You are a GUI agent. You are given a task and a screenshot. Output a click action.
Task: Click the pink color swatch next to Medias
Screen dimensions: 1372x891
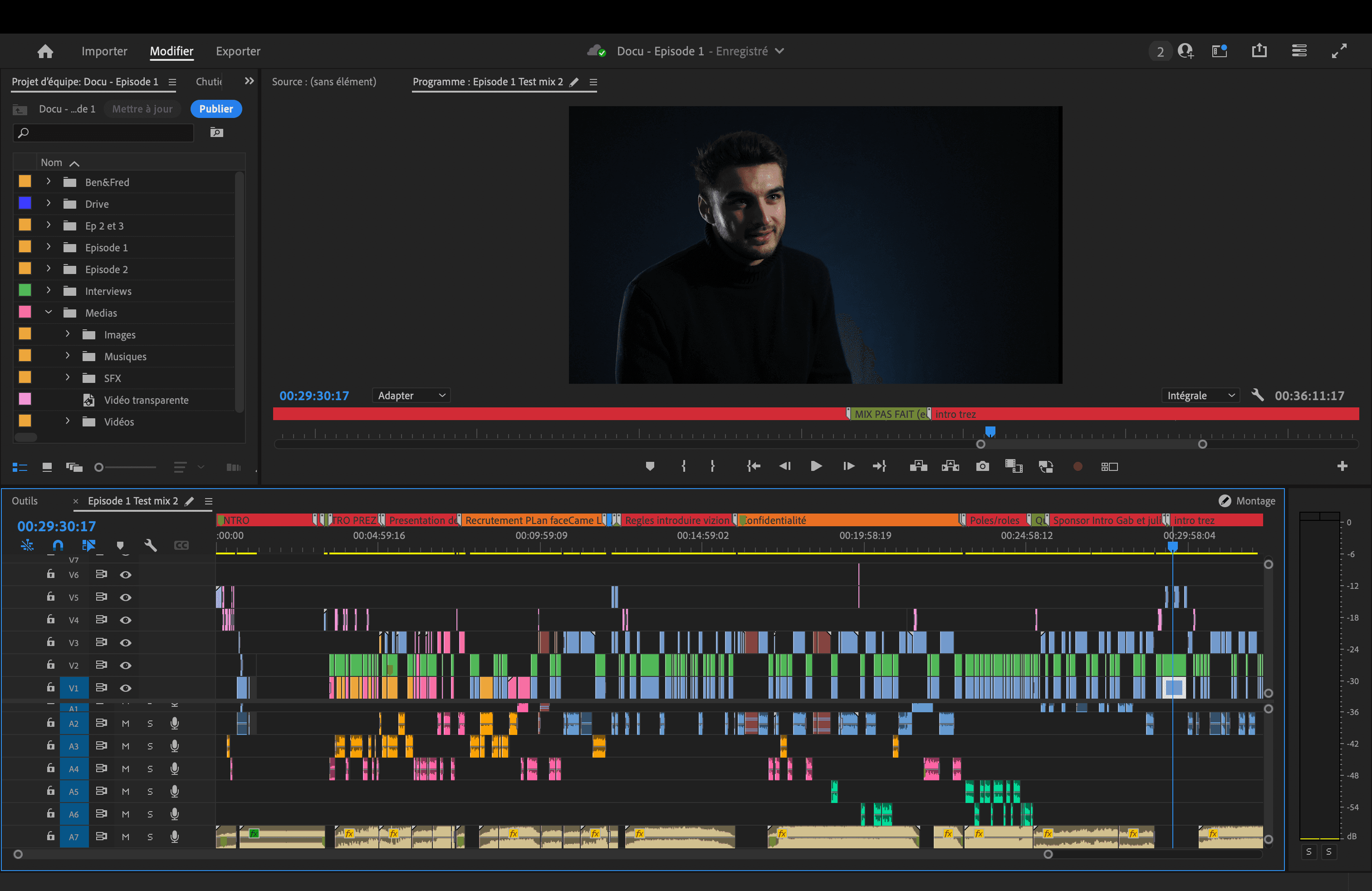[25, 313]
